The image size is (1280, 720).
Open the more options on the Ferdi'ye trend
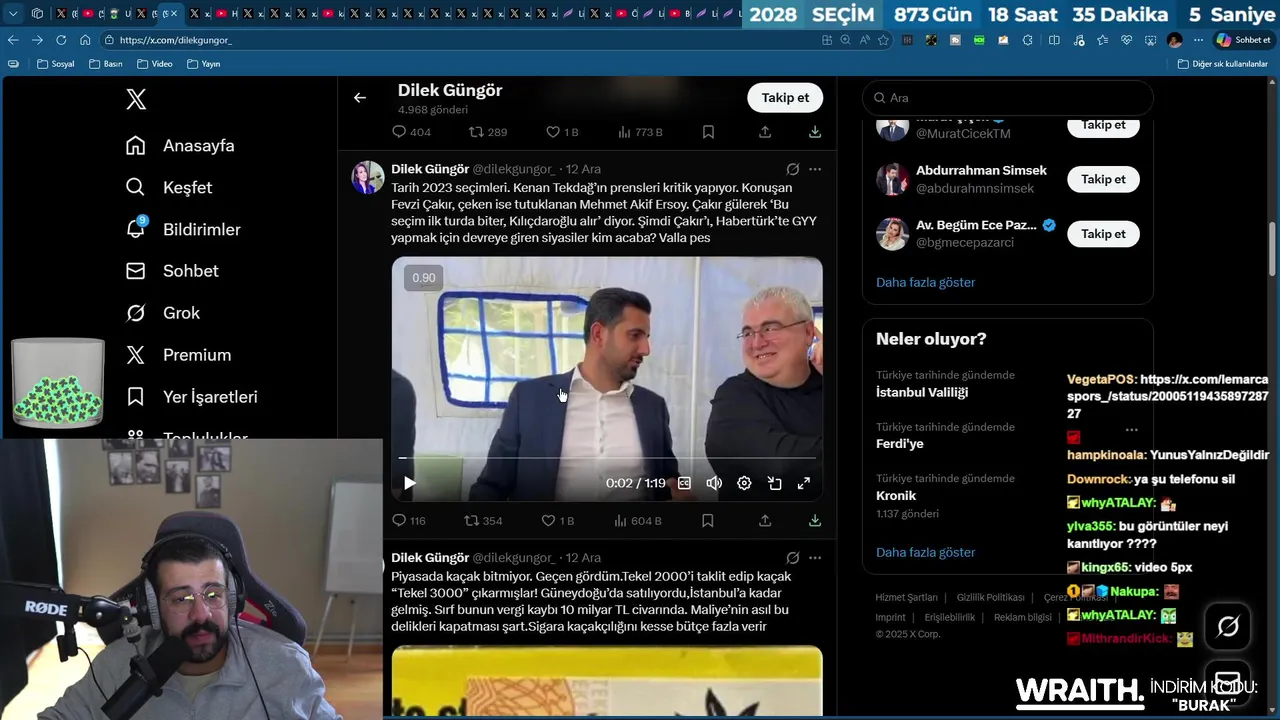tap(1131, 429)
